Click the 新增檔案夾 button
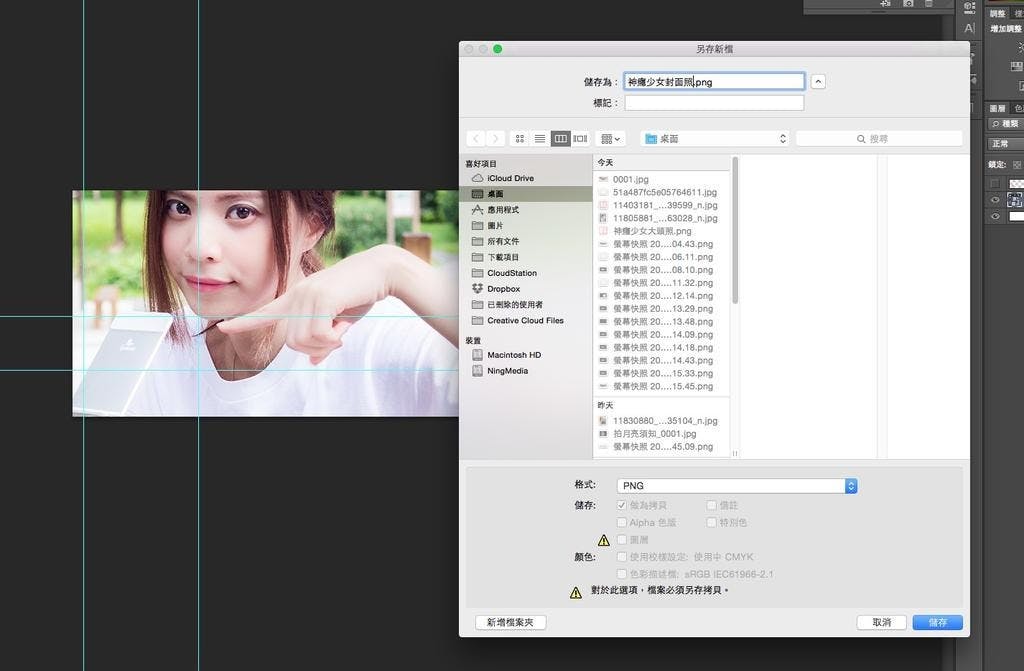 [x=510, y=622]
